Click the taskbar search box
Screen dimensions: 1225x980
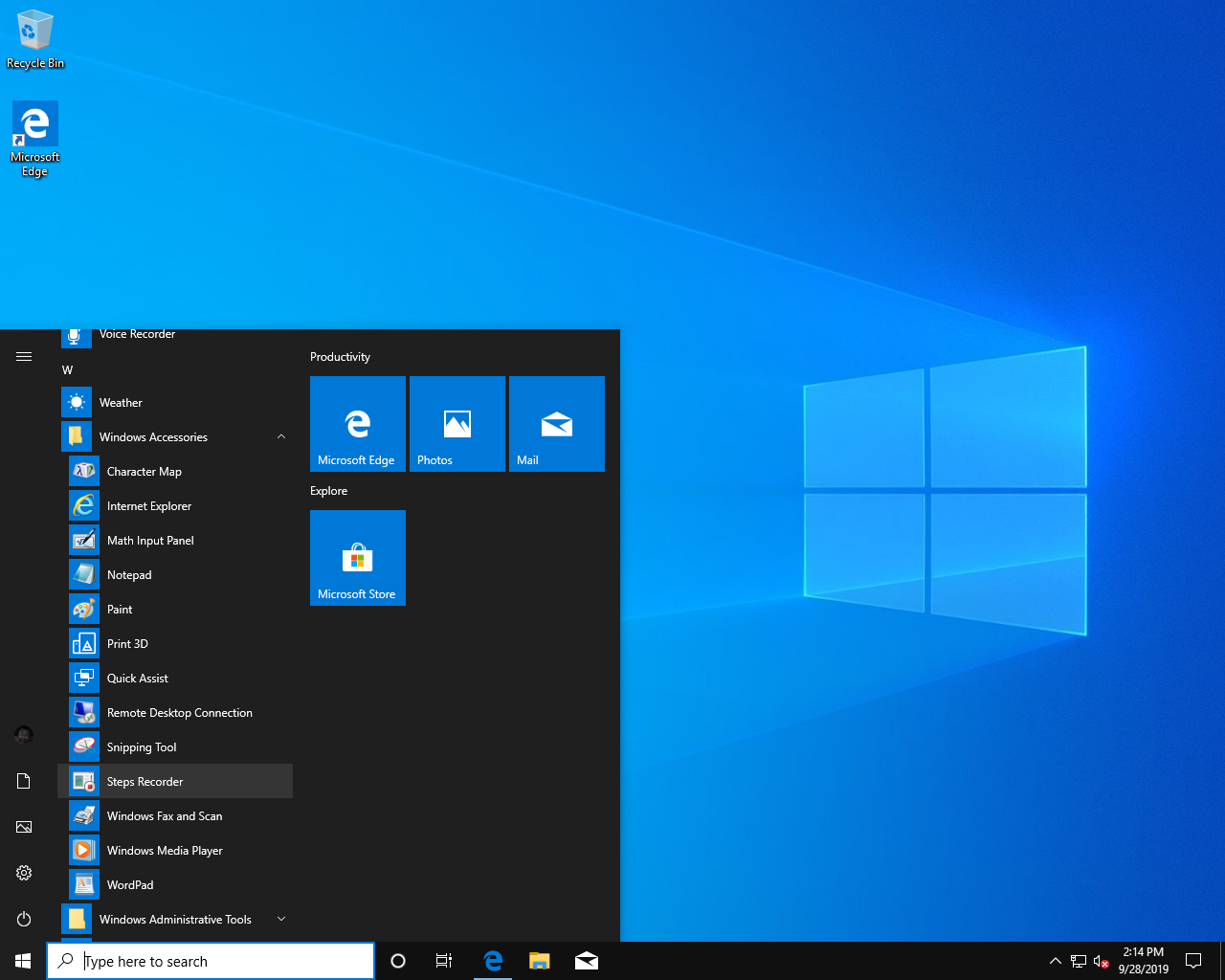click(x=211, y=961)
